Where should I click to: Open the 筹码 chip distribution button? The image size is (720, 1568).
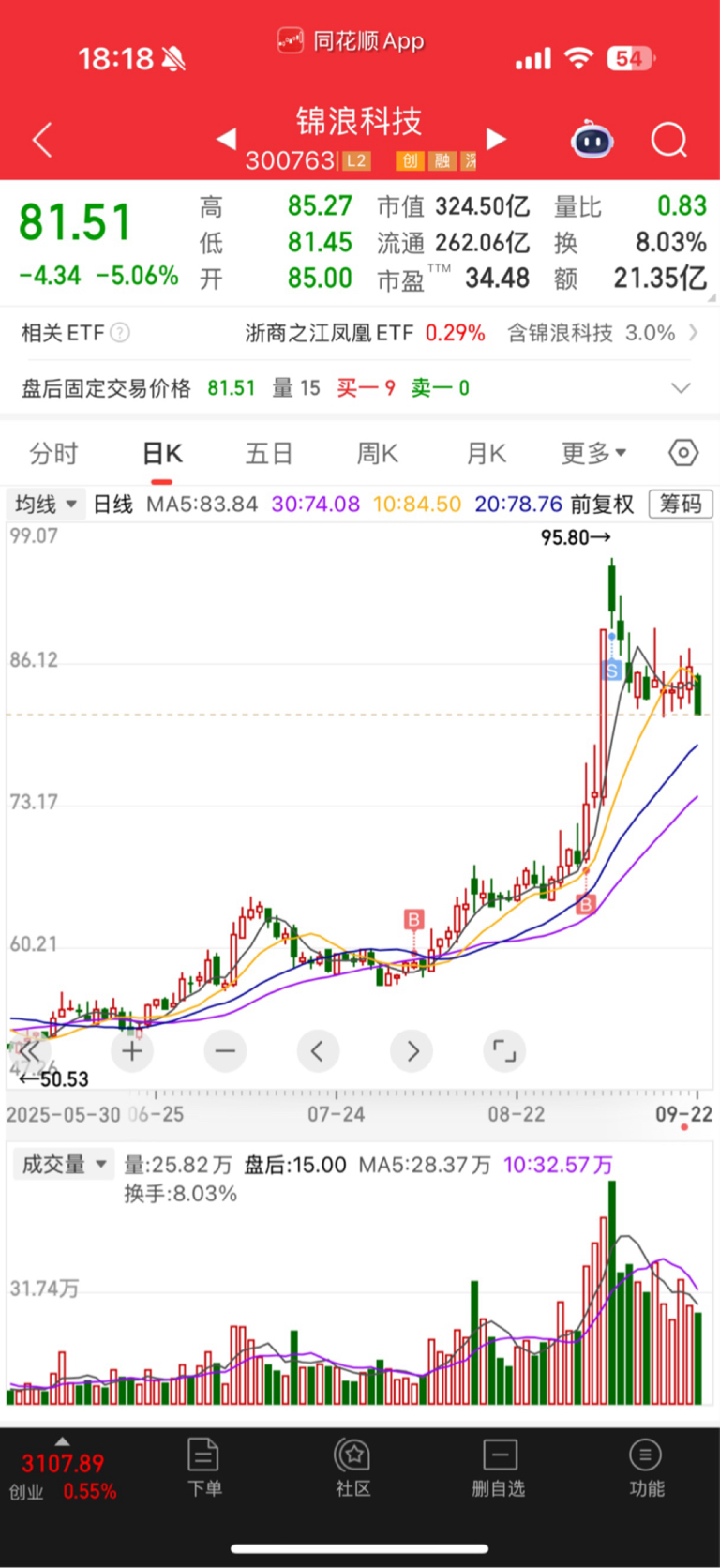681,505
